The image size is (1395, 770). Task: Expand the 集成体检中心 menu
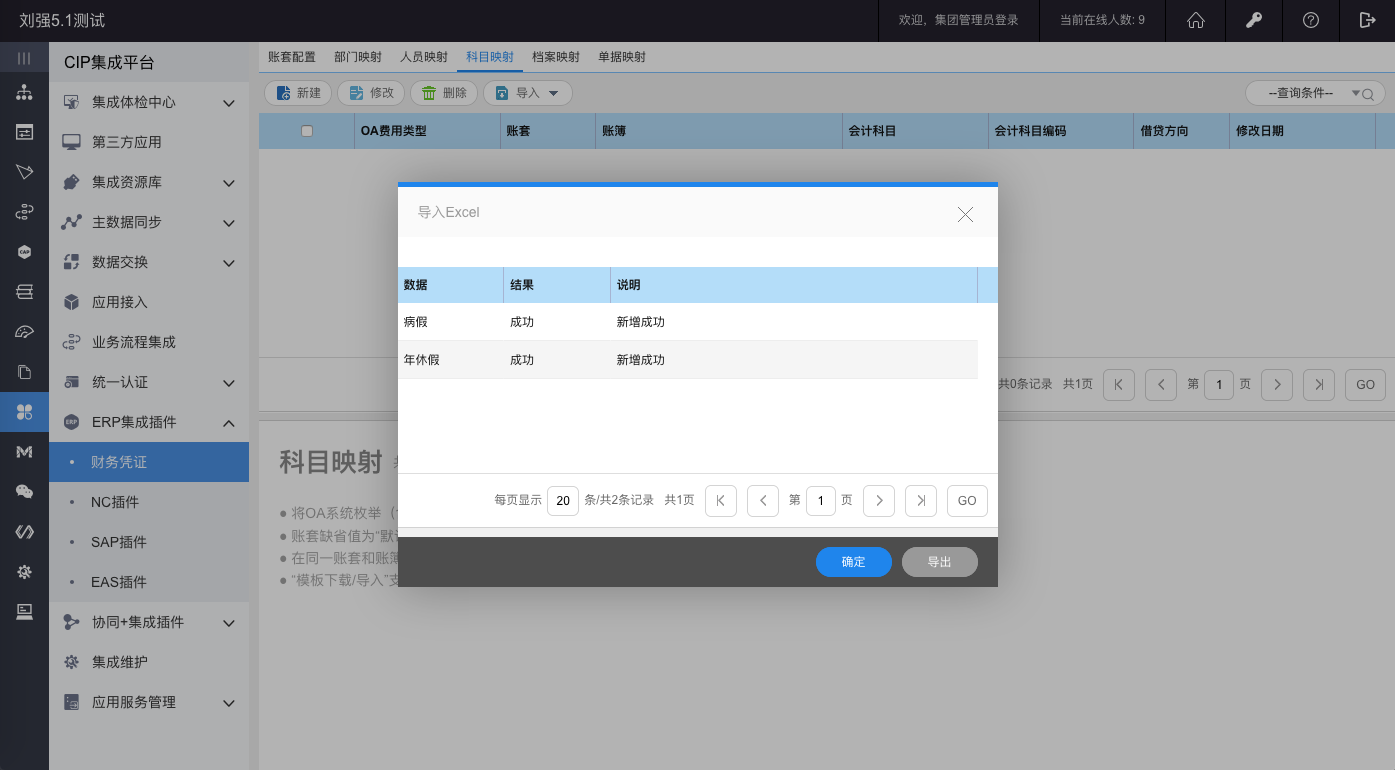coord(150,102)
